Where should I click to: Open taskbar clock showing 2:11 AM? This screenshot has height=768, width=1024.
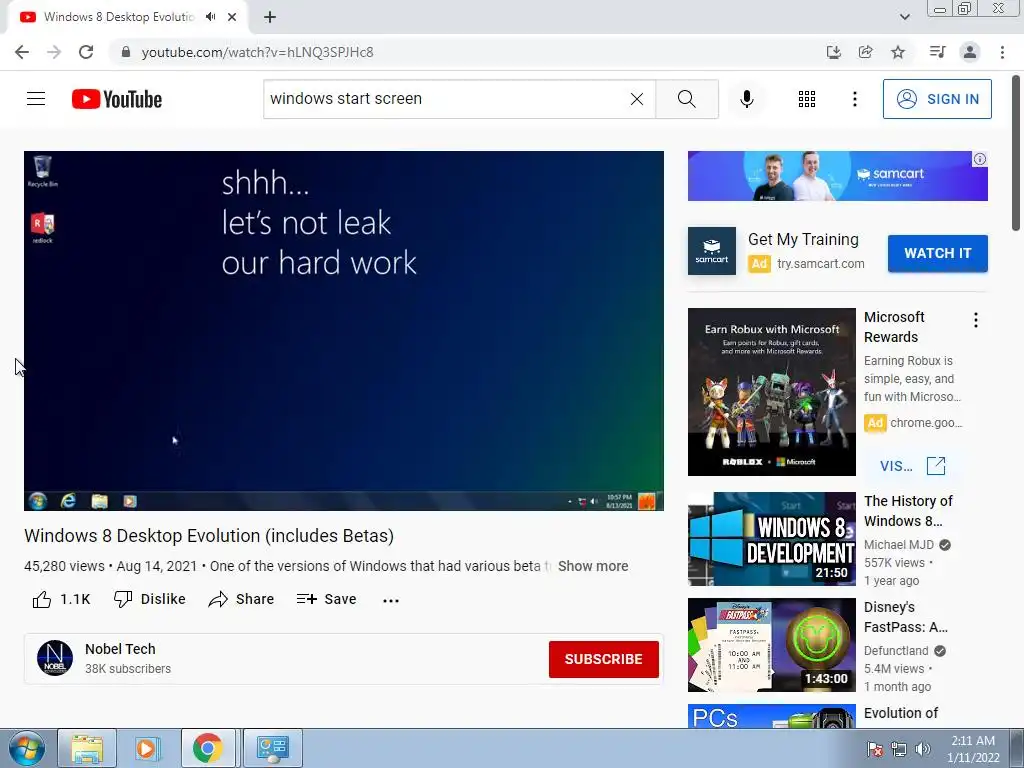point(973,749)
